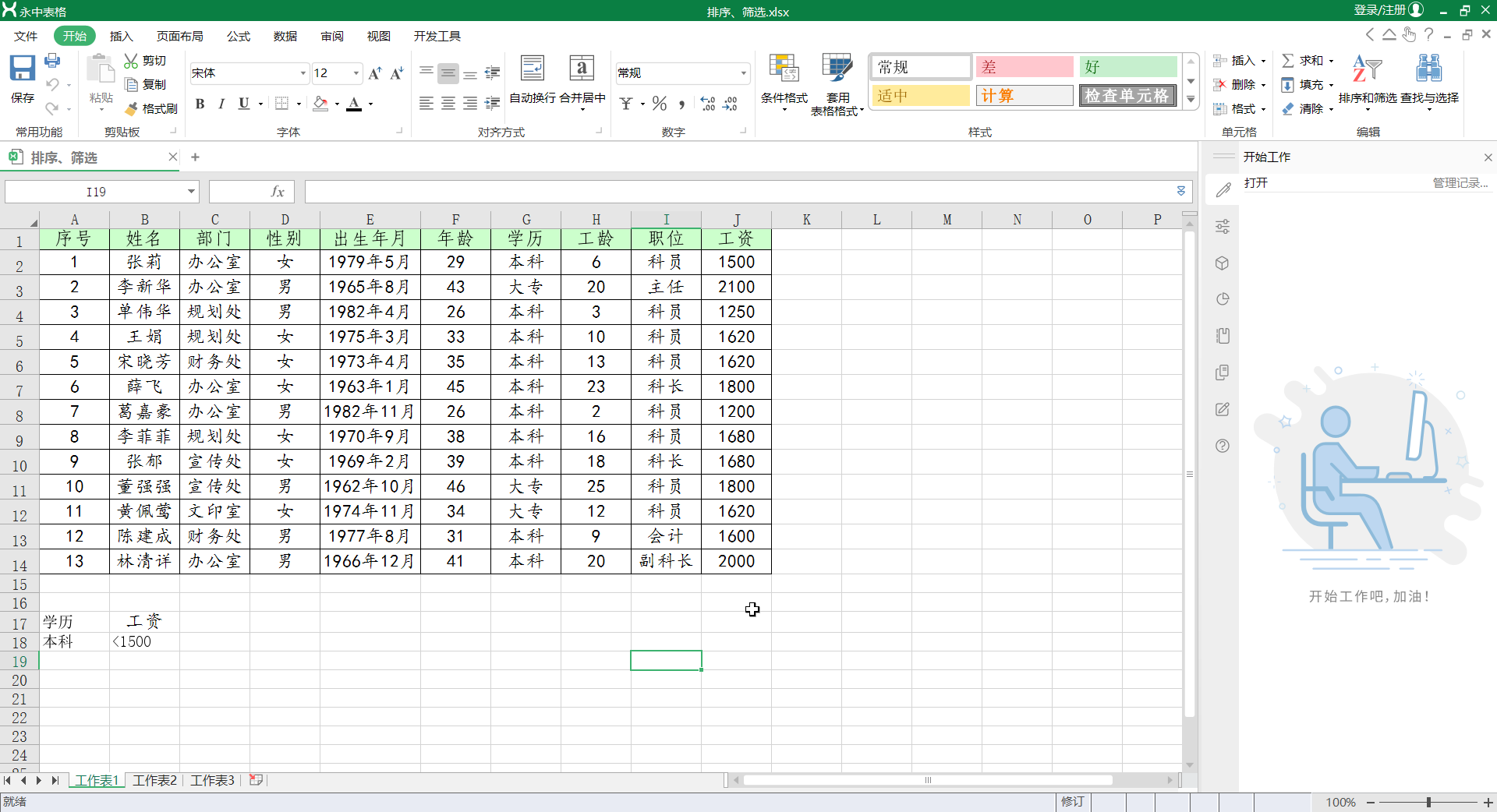The image size is (1497, 812).
Task: Open the font name dropdown (宋体)
Action: 303,73
